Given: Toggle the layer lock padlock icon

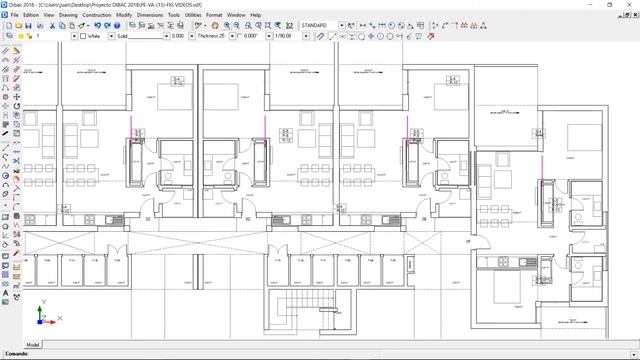Looking at the screenshot, I should (29, 36).
